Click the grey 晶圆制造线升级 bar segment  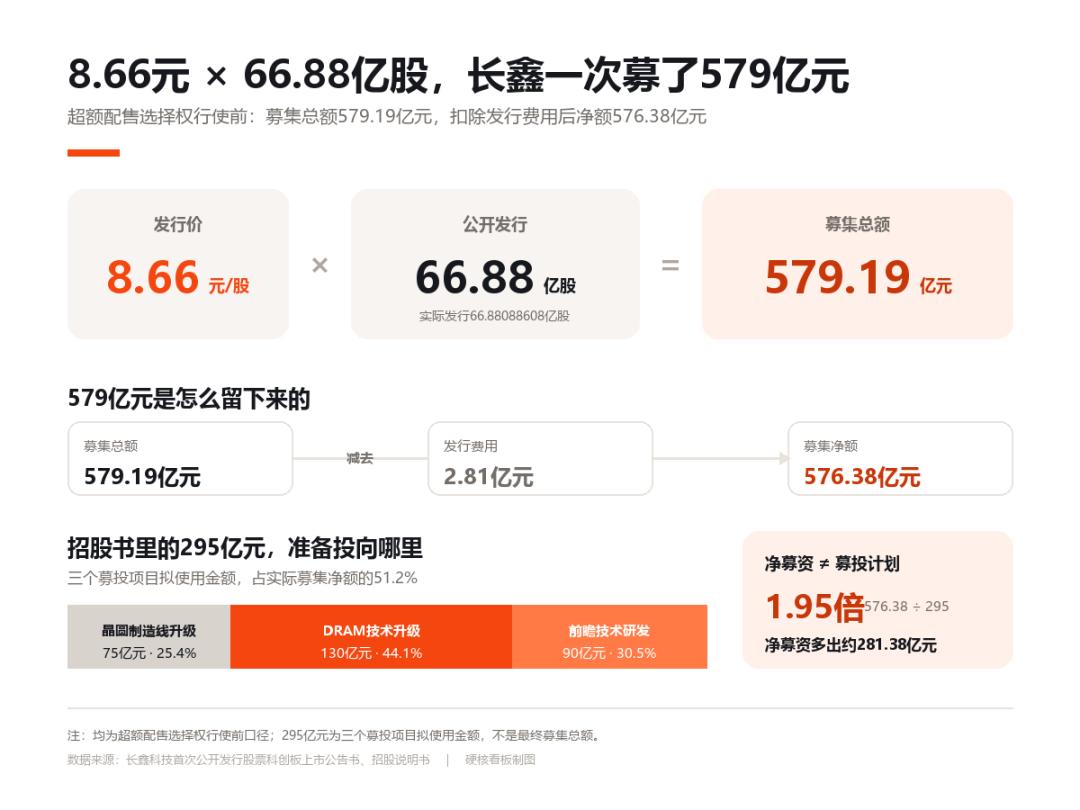[149, 637]
